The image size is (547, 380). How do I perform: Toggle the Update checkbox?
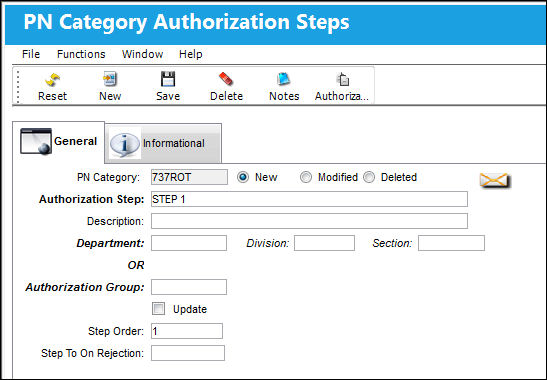(x=158, y=309)
